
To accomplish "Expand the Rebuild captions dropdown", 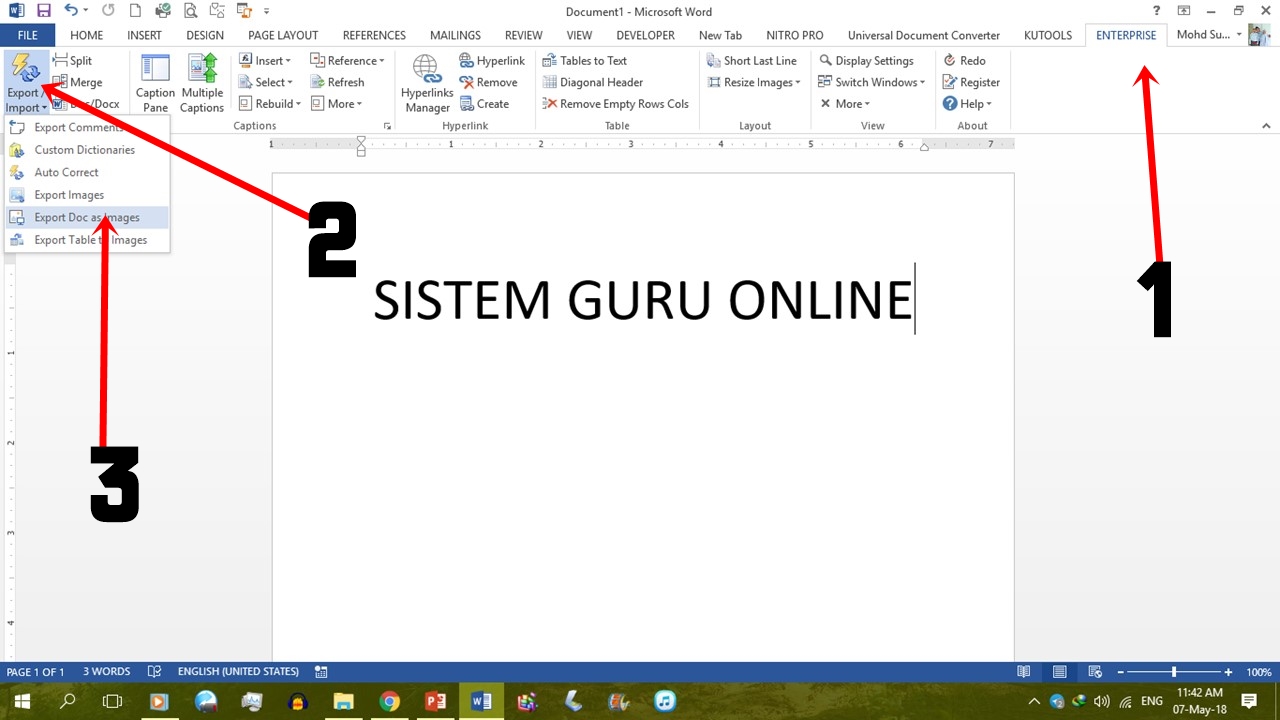I will pos(269,104).
